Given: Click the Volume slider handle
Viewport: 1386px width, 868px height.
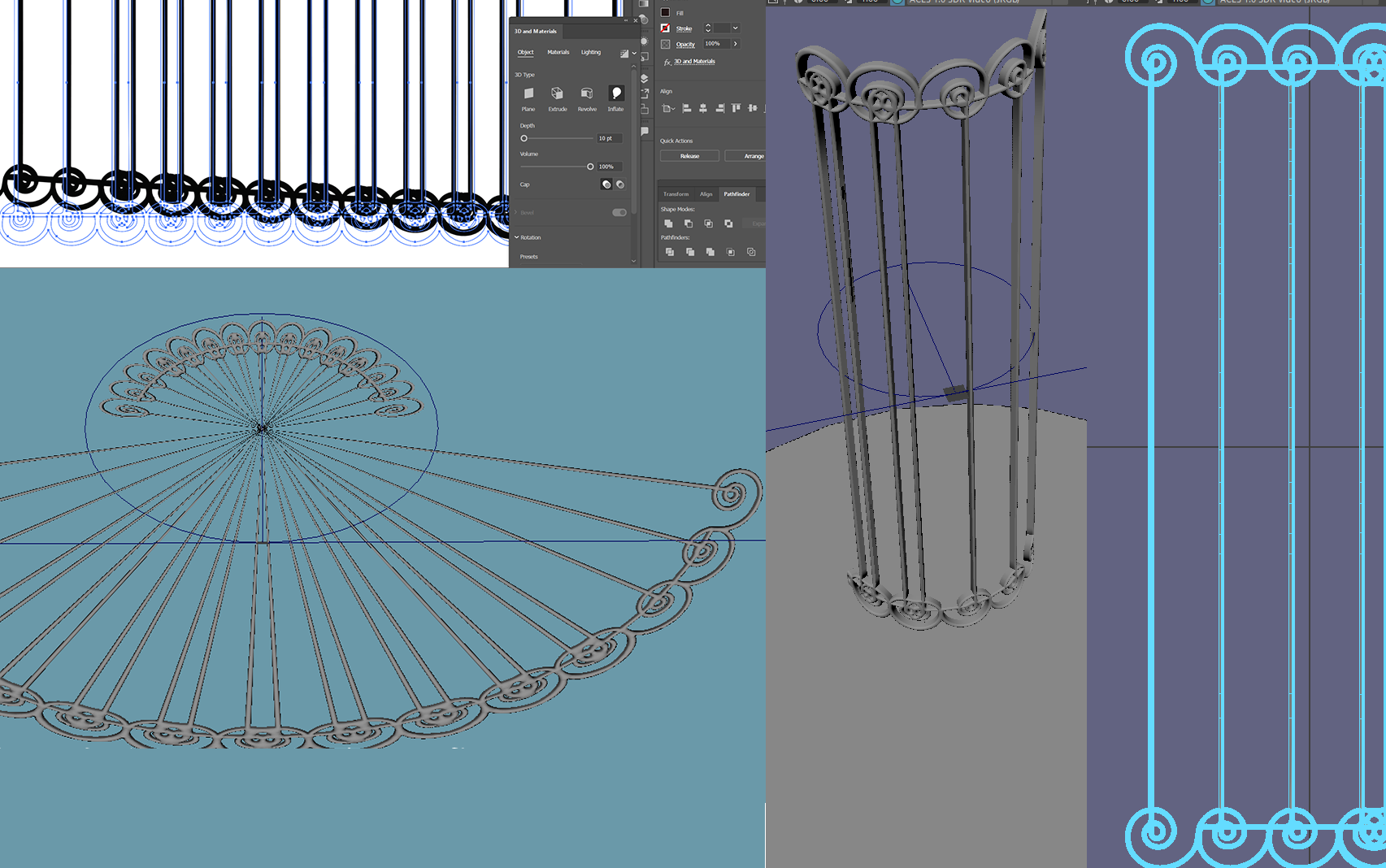Looking at the screenshot, I should point(590,167).
